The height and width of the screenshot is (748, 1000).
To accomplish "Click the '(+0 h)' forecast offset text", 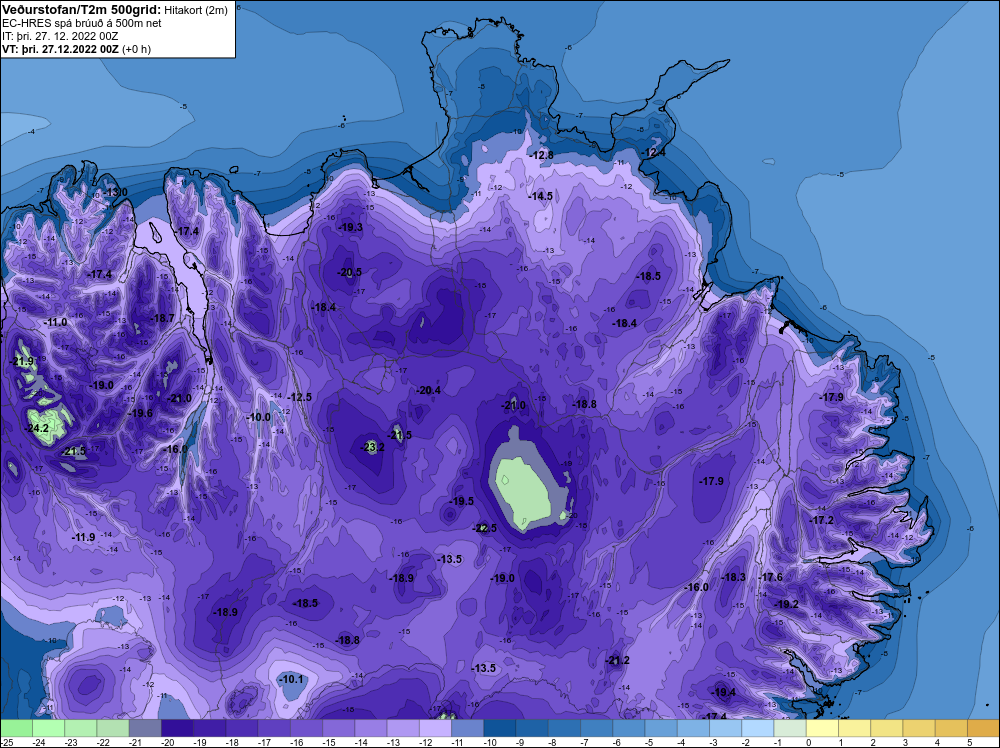I will [136, 49].
